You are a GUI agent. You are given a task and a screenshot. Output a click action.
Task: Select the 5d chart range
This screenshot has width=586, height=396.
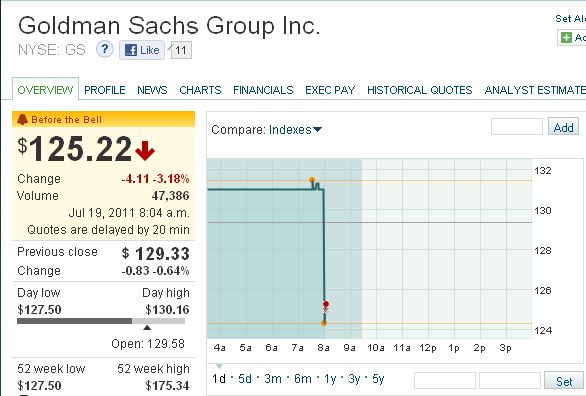pos(245,379)
